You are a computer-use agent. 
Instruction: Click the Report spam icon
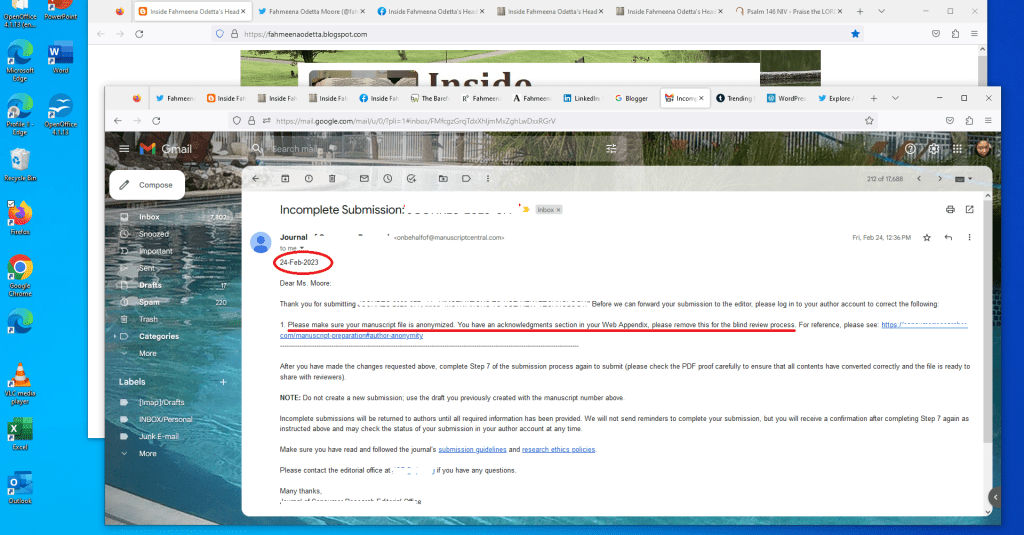pos(308,179)
